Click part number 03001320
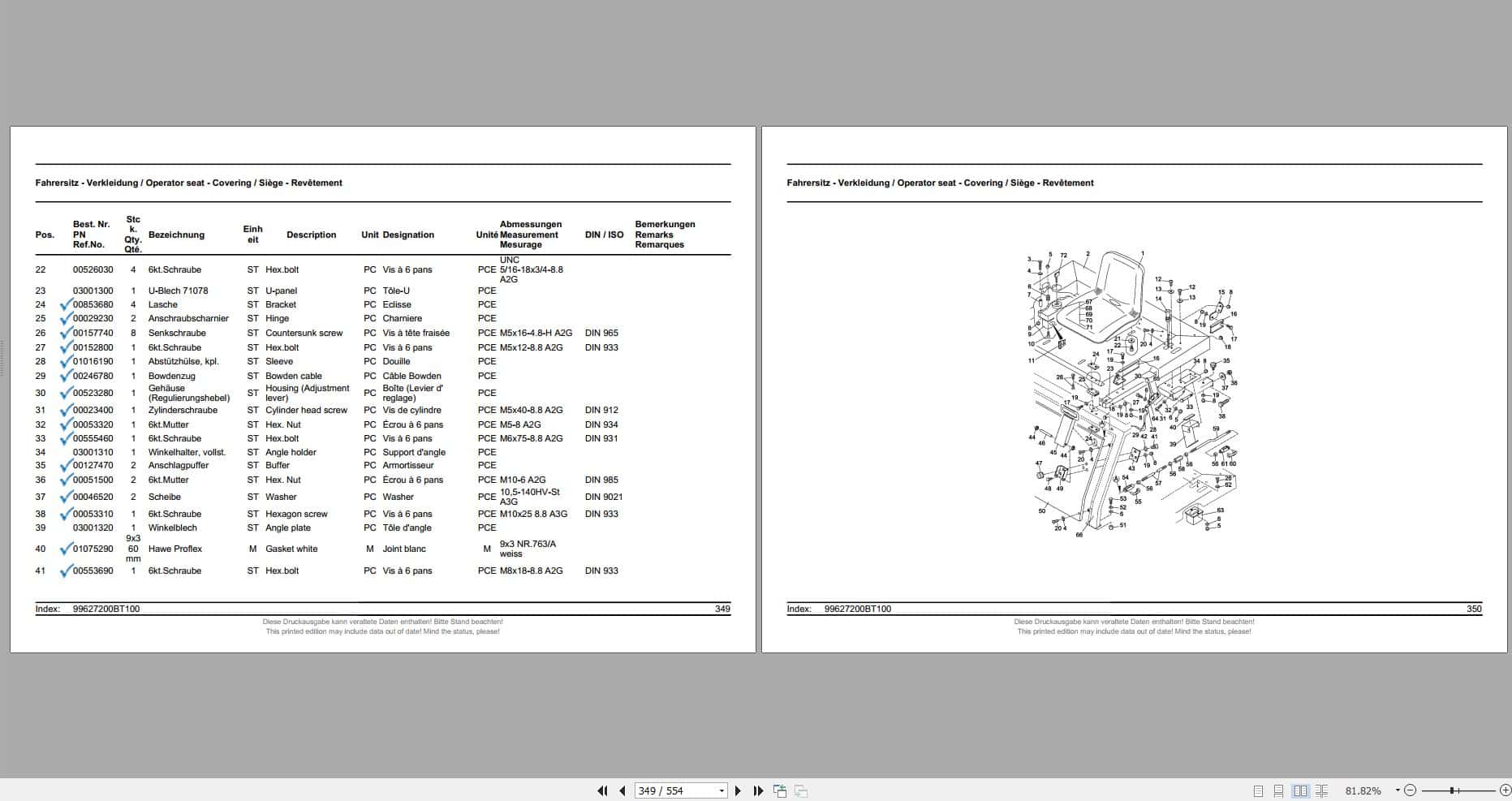 (x=93, y=528)
